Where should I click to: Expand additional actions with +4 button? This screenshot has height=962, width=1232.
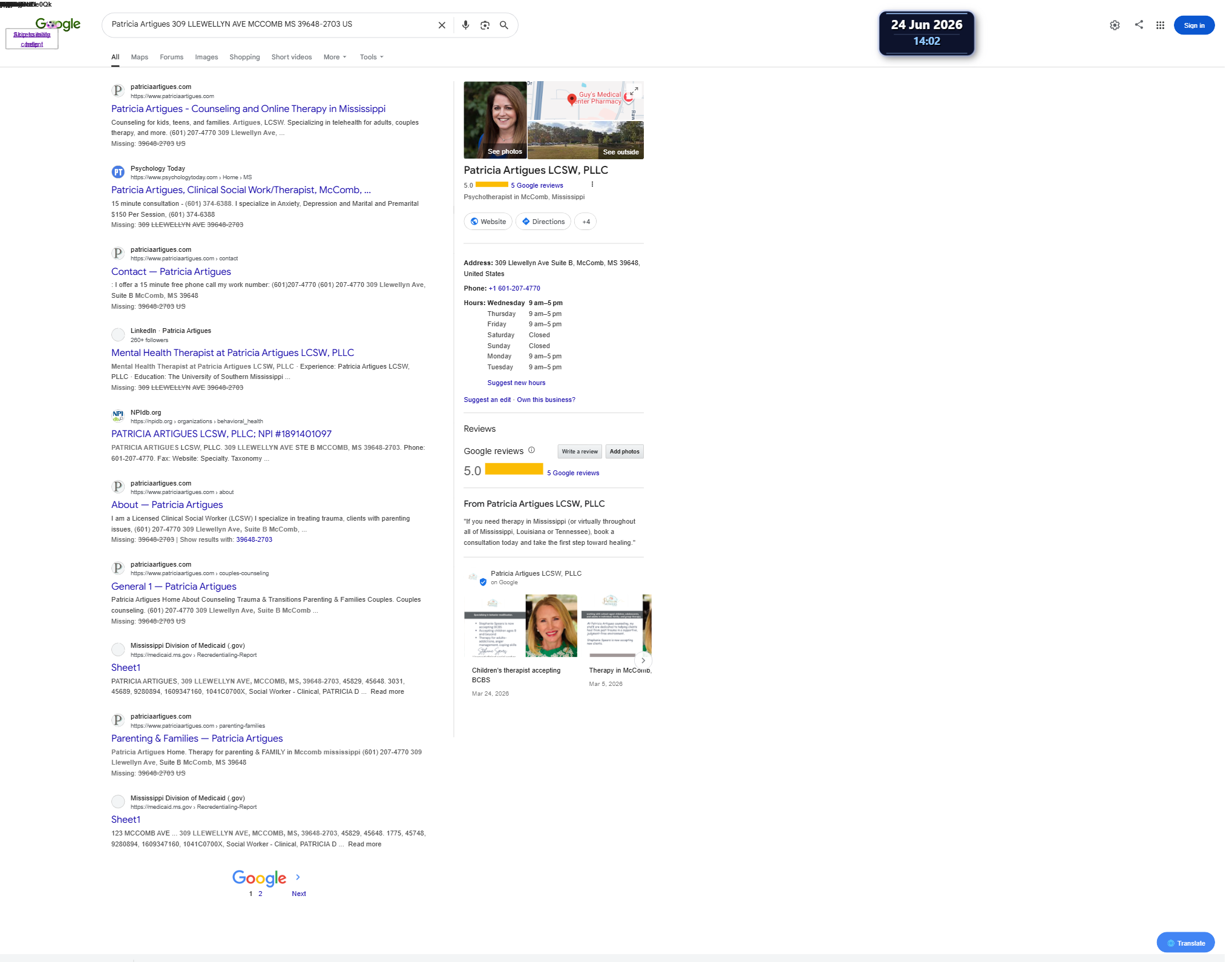[586, 222]
